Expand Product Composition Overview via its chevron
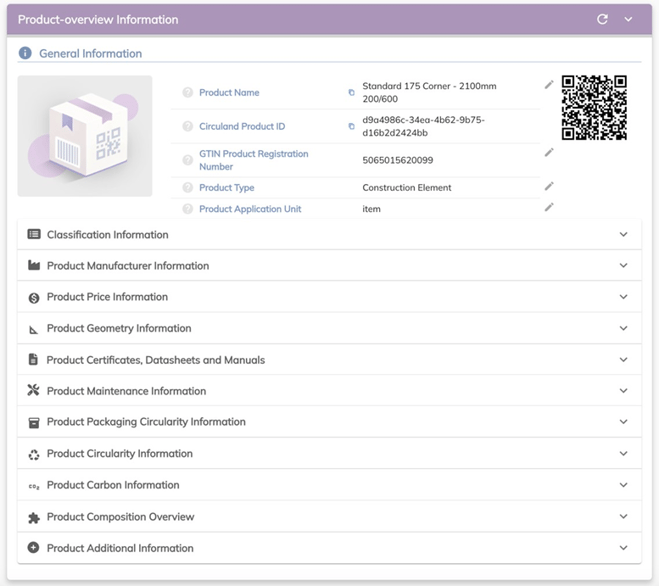Viewport: 659px width, 586px height. click(624, 516)
